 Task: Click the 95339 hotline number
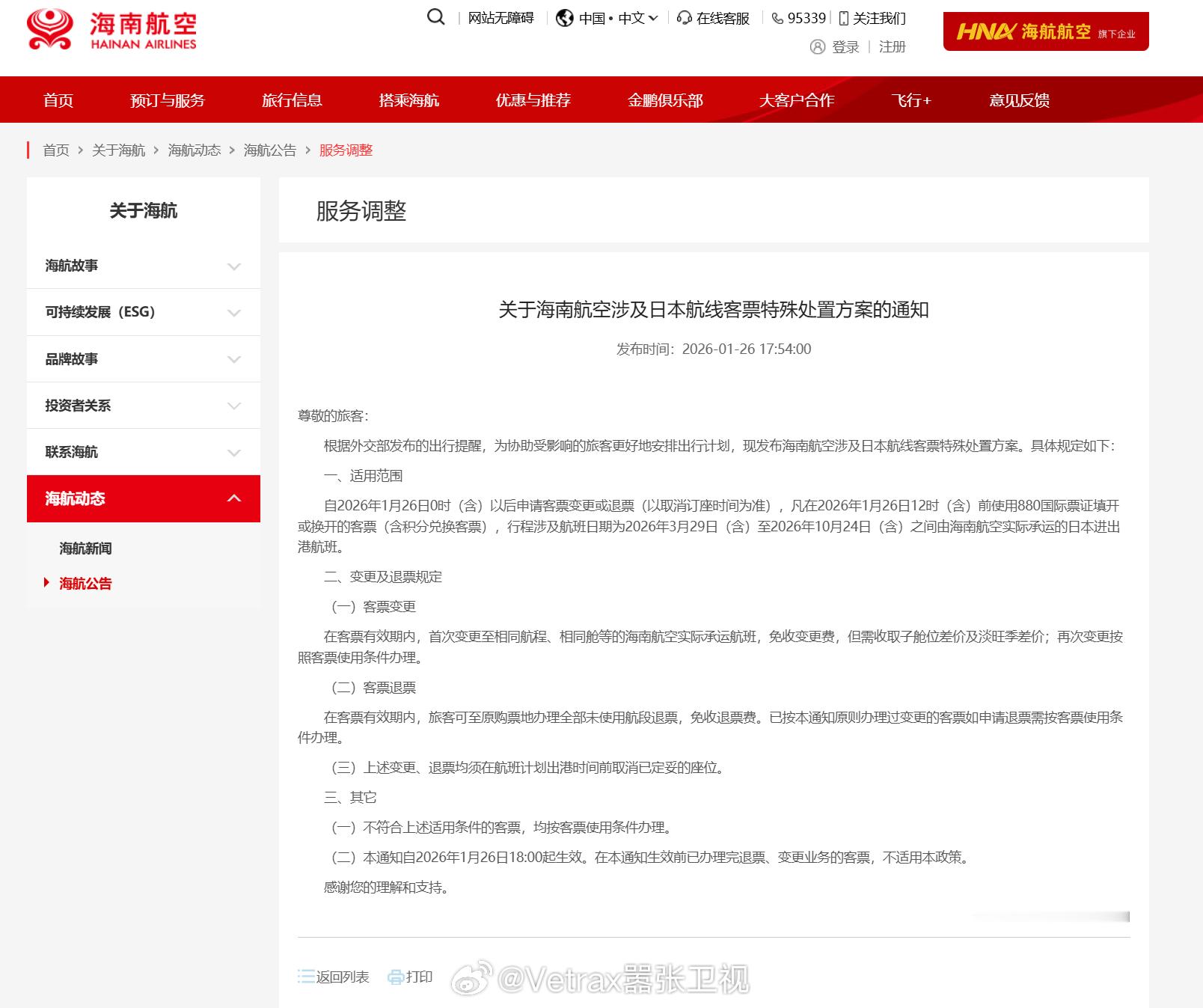[x=806, y=18]
